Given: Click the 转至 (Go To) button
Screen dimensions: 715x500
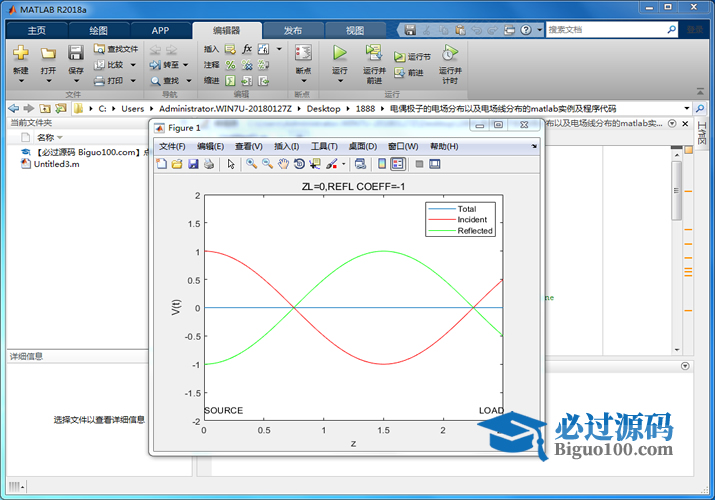Looking at the screenshot, I should point(168,65).
